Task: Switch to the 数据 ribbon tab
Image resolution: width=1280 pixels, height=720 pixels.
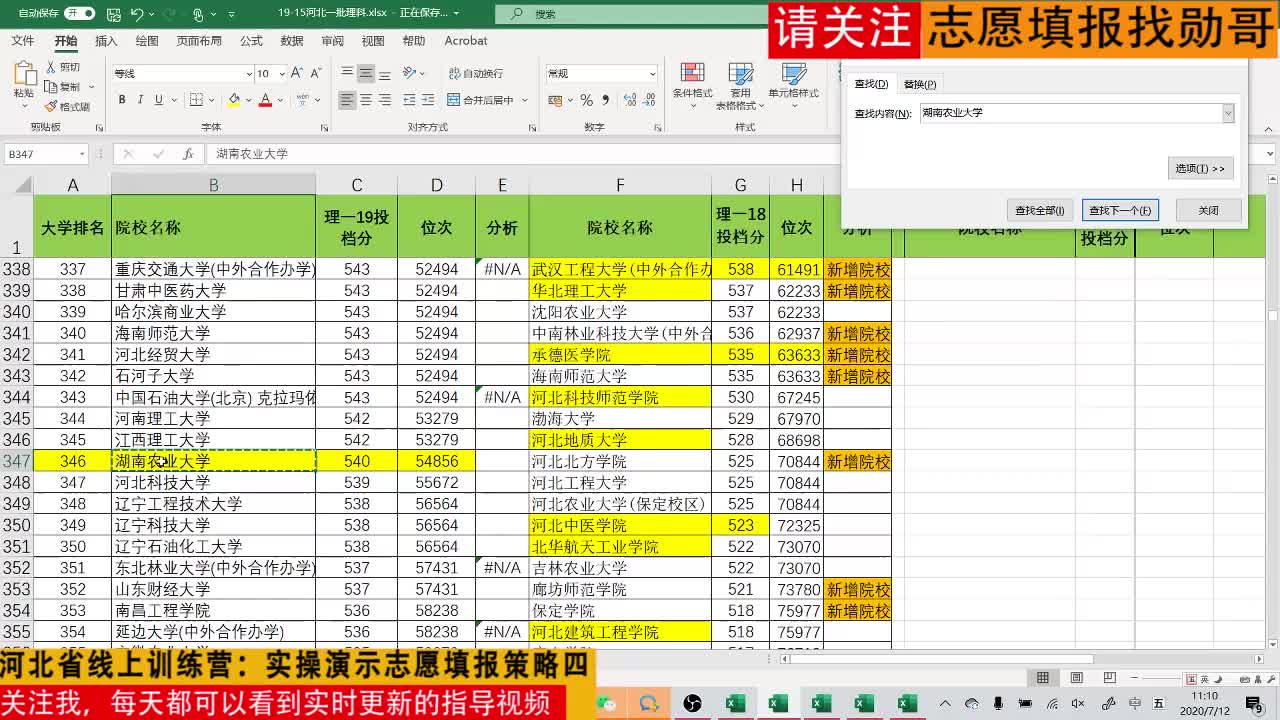Action: (292, 41)
